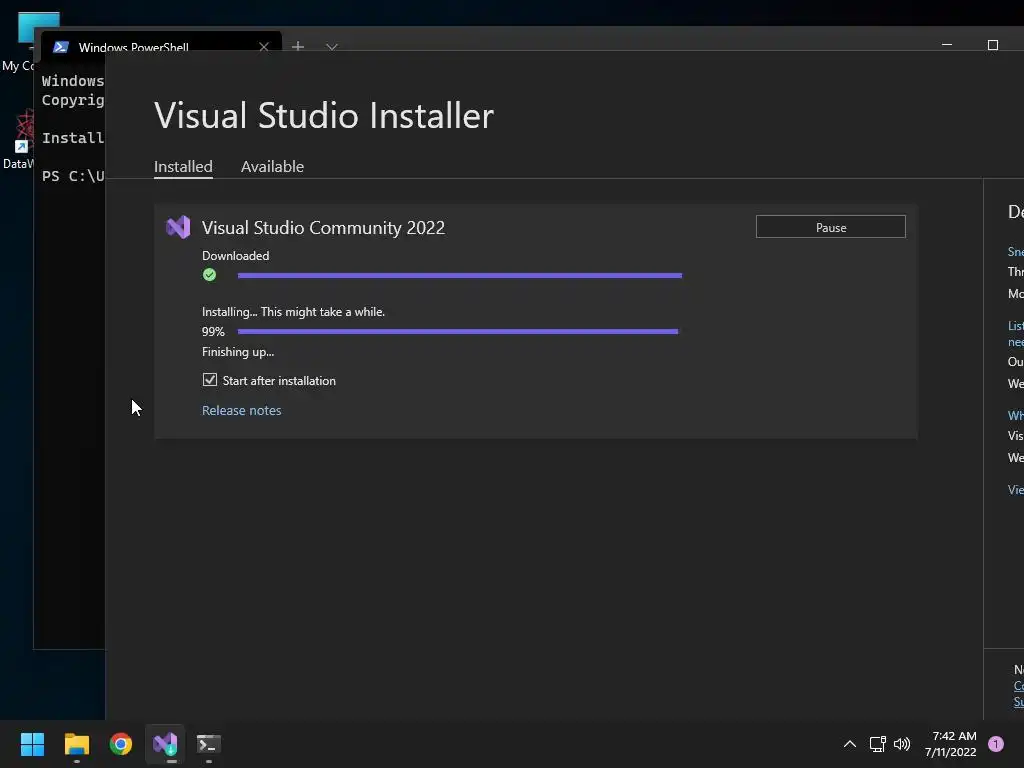Click the Installing progress bar at 99%
1024x768 pixels.
(458, 332)
